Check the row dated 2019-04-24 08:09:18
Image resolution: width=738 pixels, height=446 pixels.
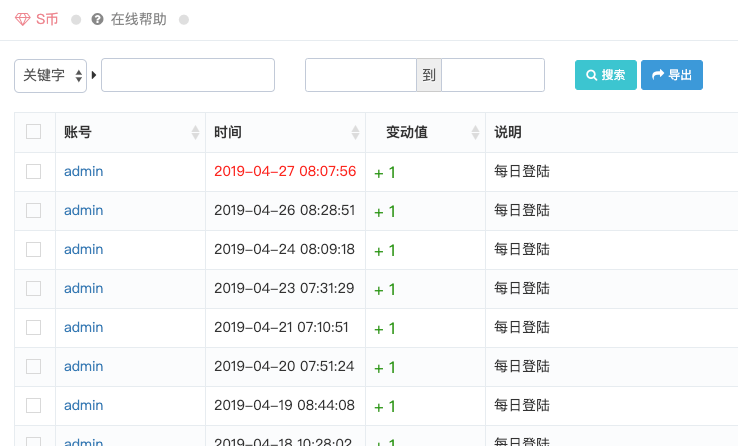[34, 249]
